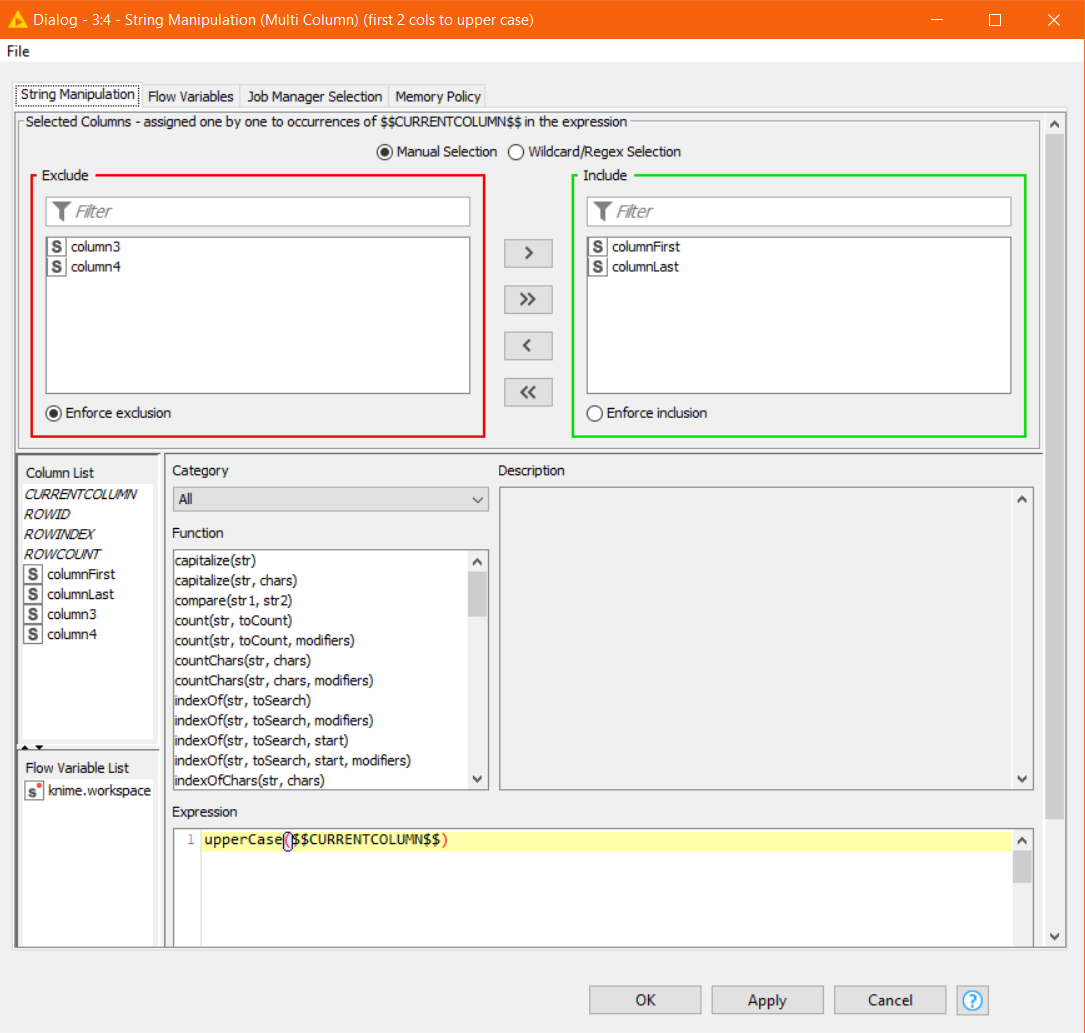Open the Category dropdown
Screen dimensions: 1085x1033
coord(330,499)
